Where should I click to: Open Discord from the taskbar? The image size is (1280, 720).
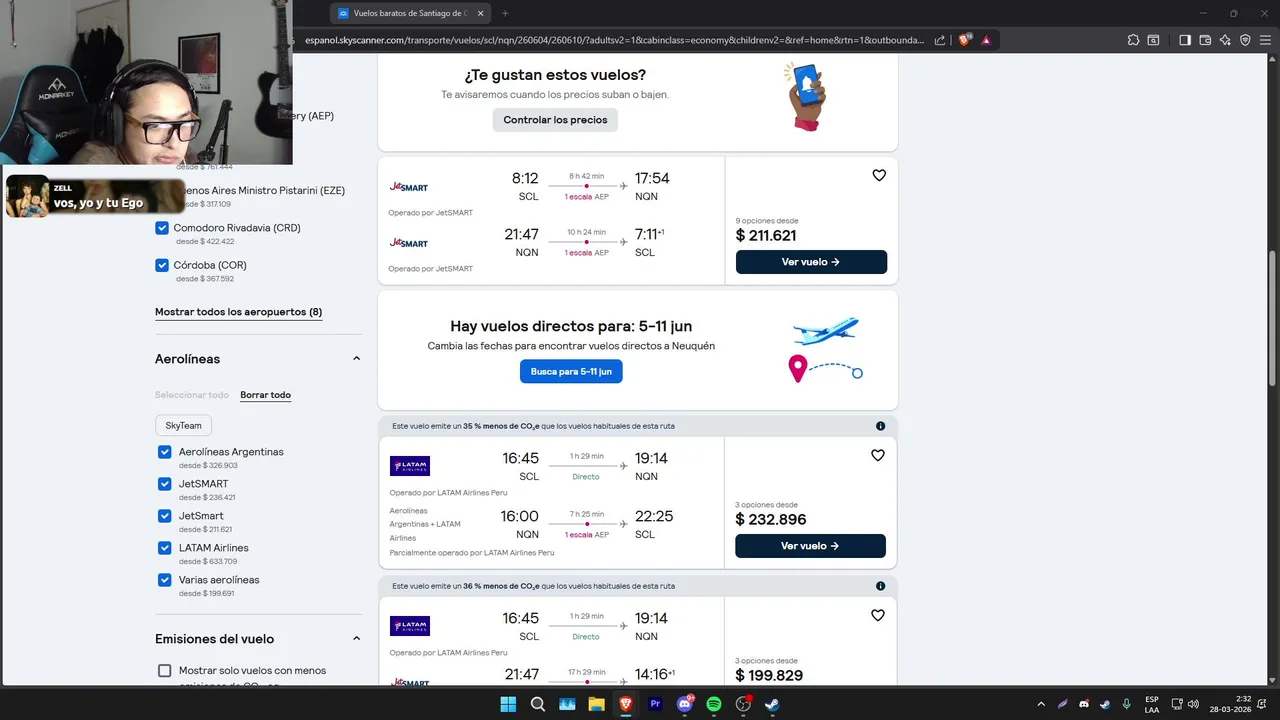tap(686, 704)
